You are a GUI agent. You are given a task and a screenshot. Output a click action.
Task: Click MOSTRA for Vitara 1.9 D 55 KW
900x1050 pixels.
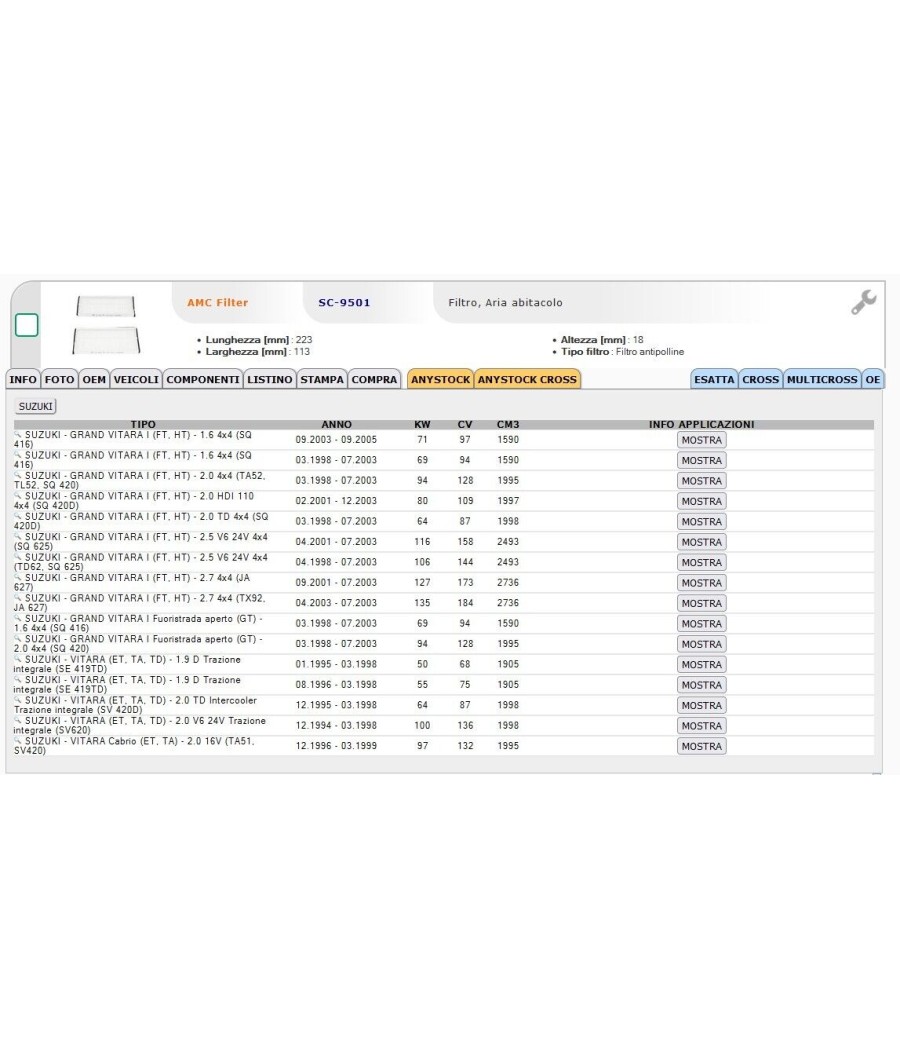702,685
